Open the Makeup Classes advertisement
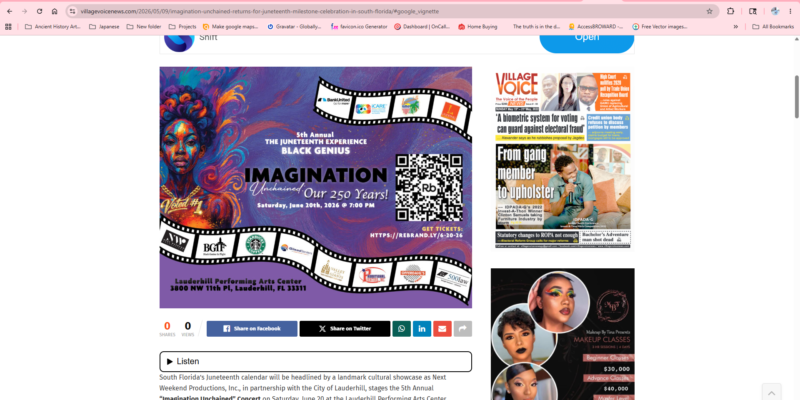 pyautogui.click(x=563, y=334)
